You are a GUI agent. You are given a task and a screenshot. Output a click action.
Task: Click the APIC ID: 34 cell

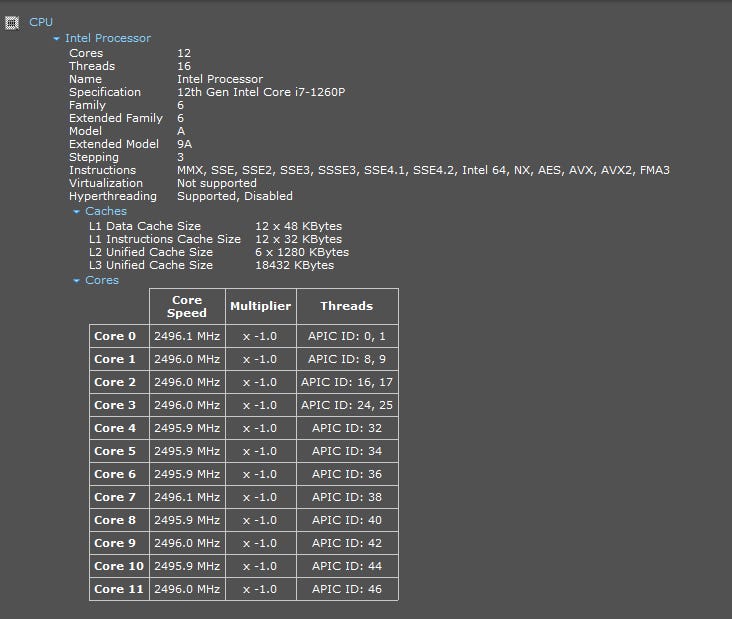[x=347, y=451]
